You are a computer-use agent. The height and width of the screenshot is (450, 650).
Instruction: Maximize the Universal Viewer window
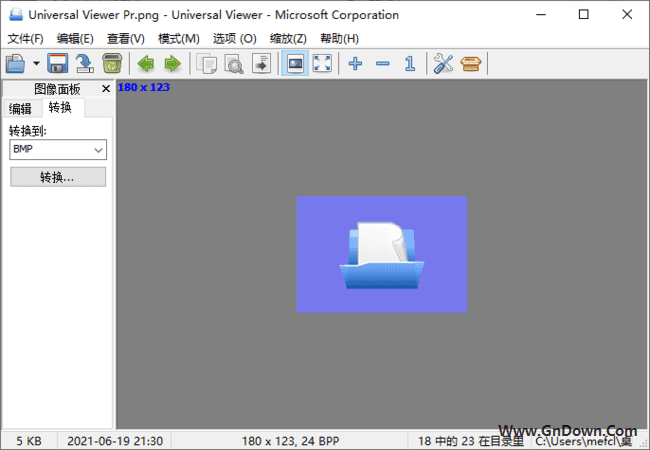pos(583,15)
